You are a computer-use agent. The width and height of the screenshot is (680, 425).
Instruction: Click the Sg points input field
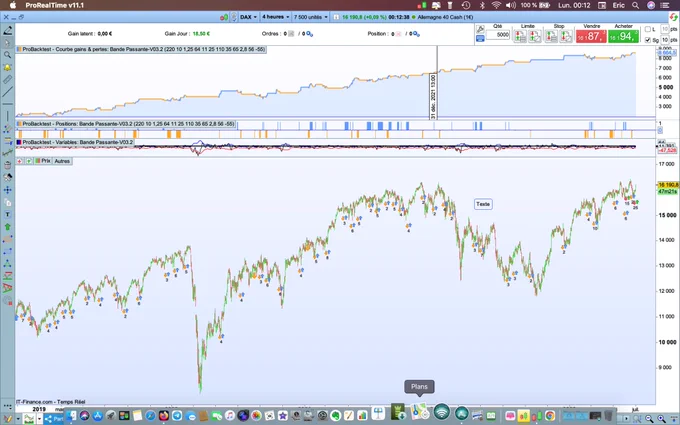[x=664, y=40]
